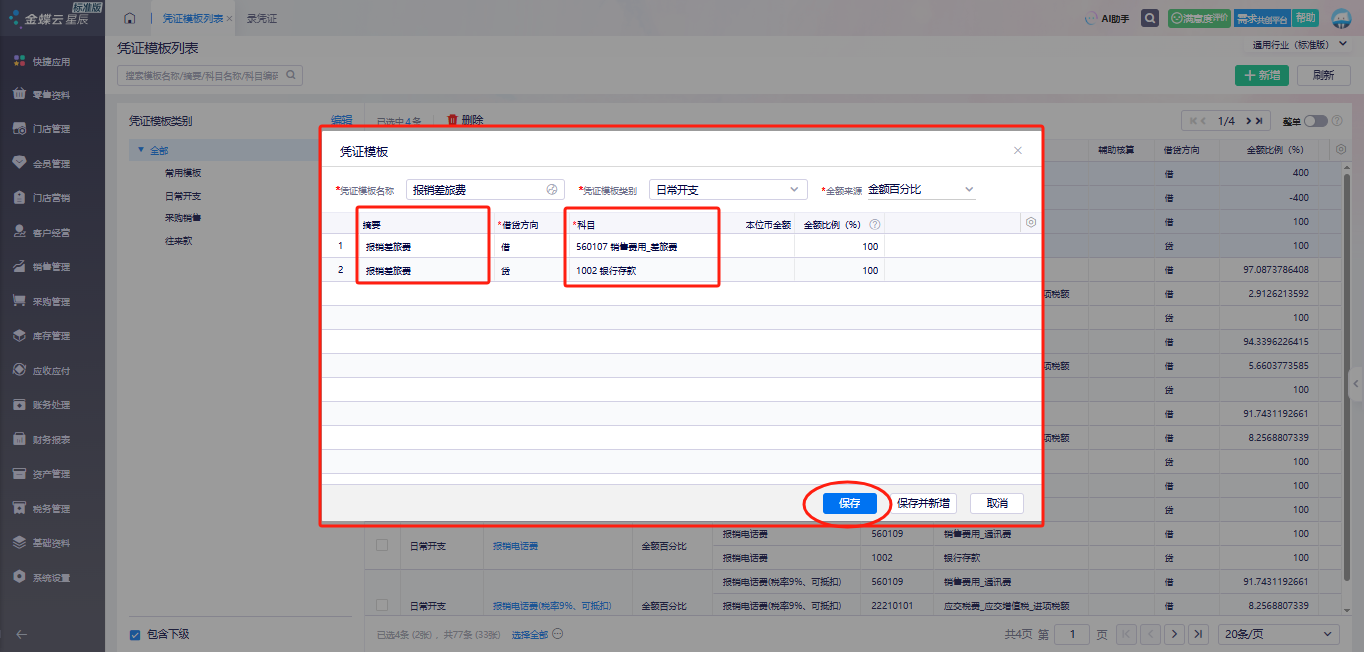Viewport: 1364px width, 652px height.
Task: Open 财务报表 in the left sidebar
Action: [51, 439]
